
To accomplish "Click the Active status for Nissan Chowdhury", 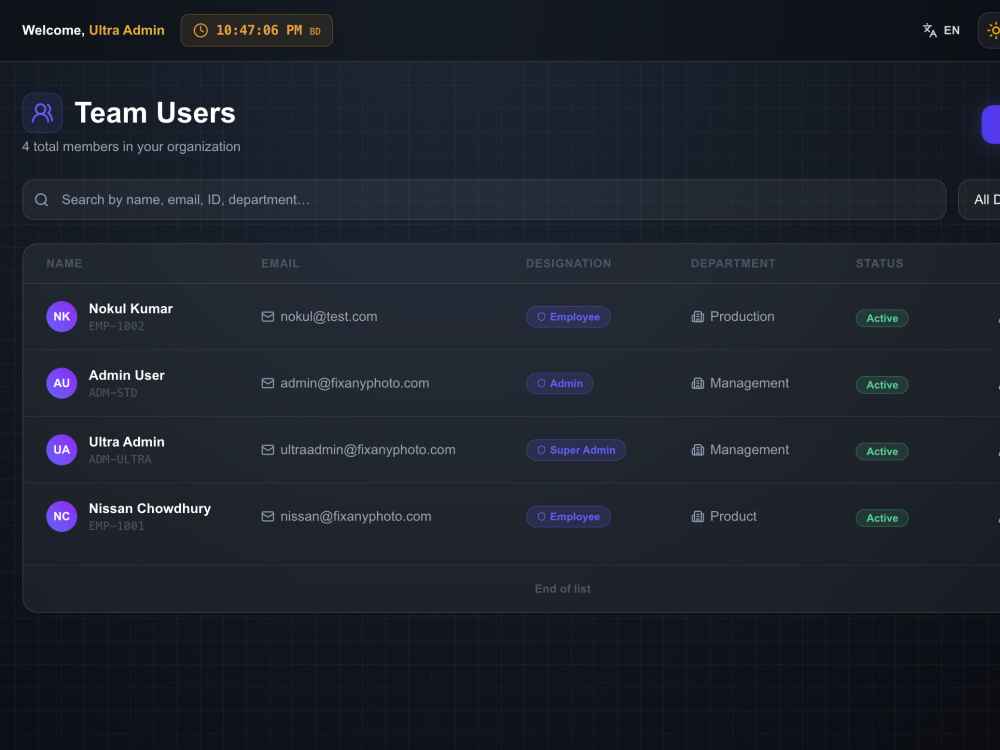I will (x=882, y=518).
